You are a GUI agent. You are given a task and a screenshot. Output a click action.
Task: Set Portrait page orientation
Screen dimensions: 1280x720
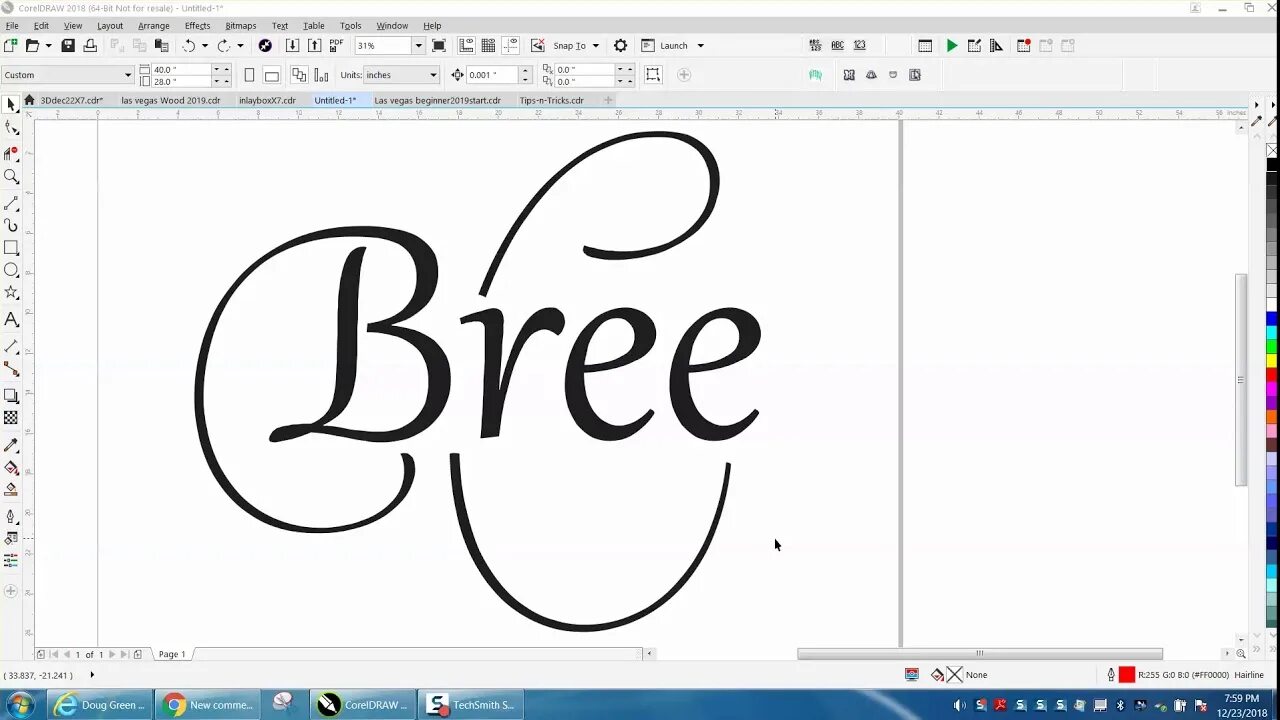[249, 75]
